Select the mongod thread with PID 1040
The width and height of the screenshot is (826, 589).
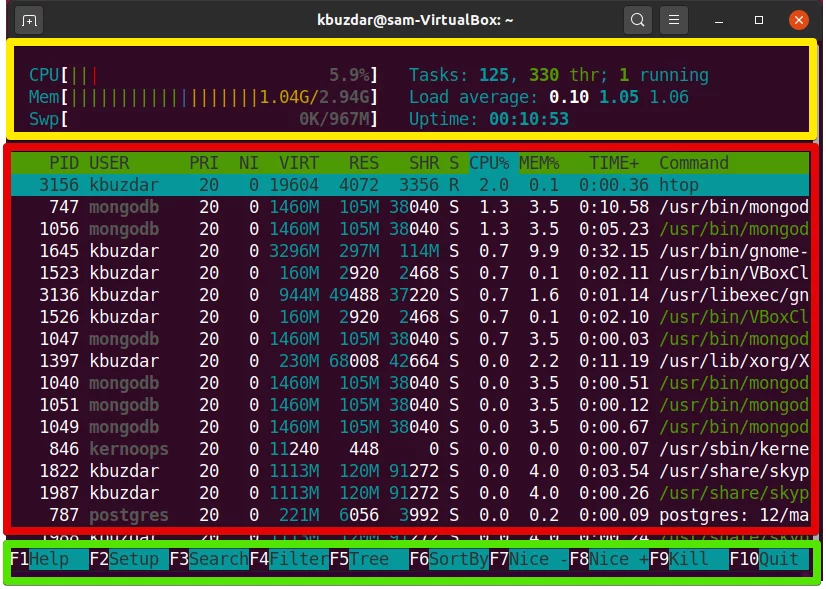click(410, 383)
